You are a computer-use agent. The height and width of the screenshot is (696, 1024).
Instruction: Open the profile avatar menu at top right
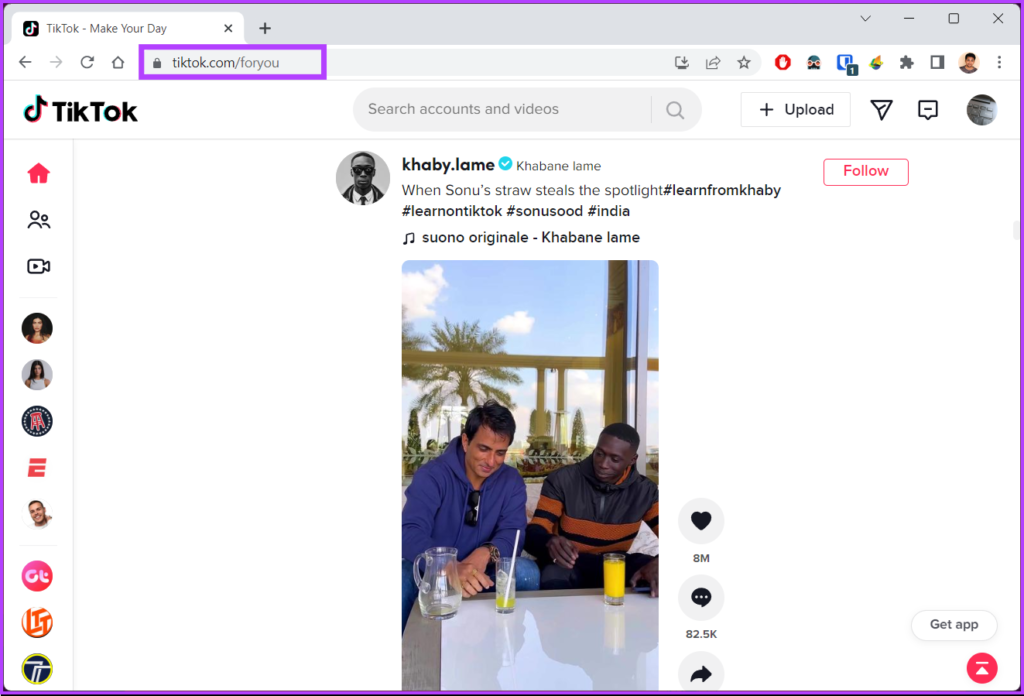[981, 110]
